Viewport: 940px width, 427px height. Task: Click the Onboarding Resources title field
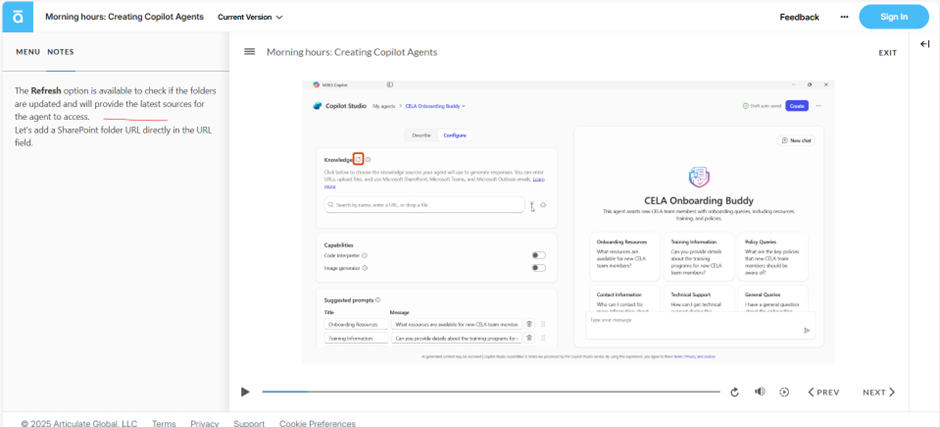(356, 324)
